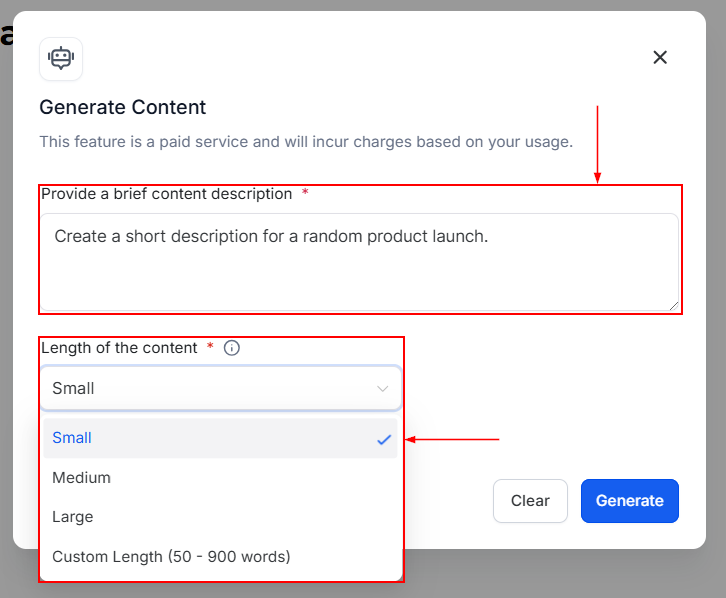Click the chevron arrow in the length dropdown
This screenshot has width=726, height=598.
coord(382,389)
